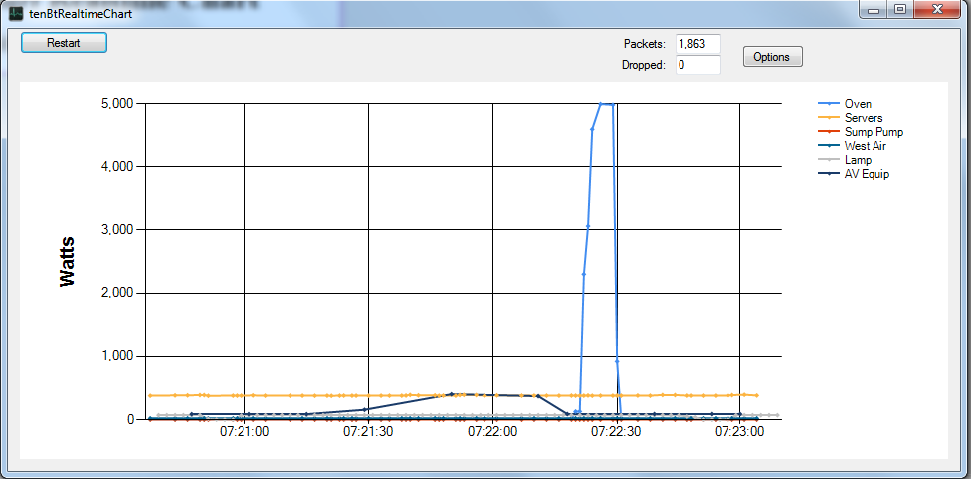Click the 07:21:00 time axis label

click(245, 431)
